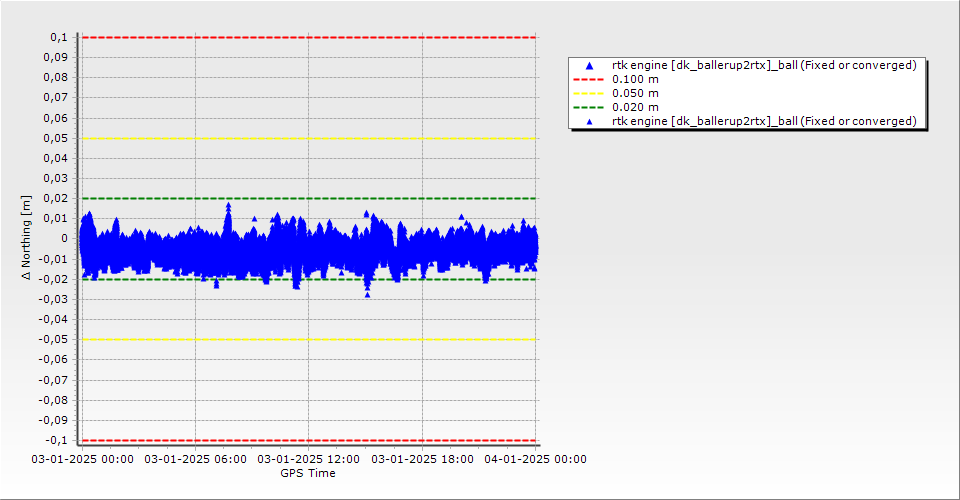The height and width of the screenshot is (500, 960).
Task: Click the yellow dashed 0.050 m legend marker
Action: (x=588, y=93)
